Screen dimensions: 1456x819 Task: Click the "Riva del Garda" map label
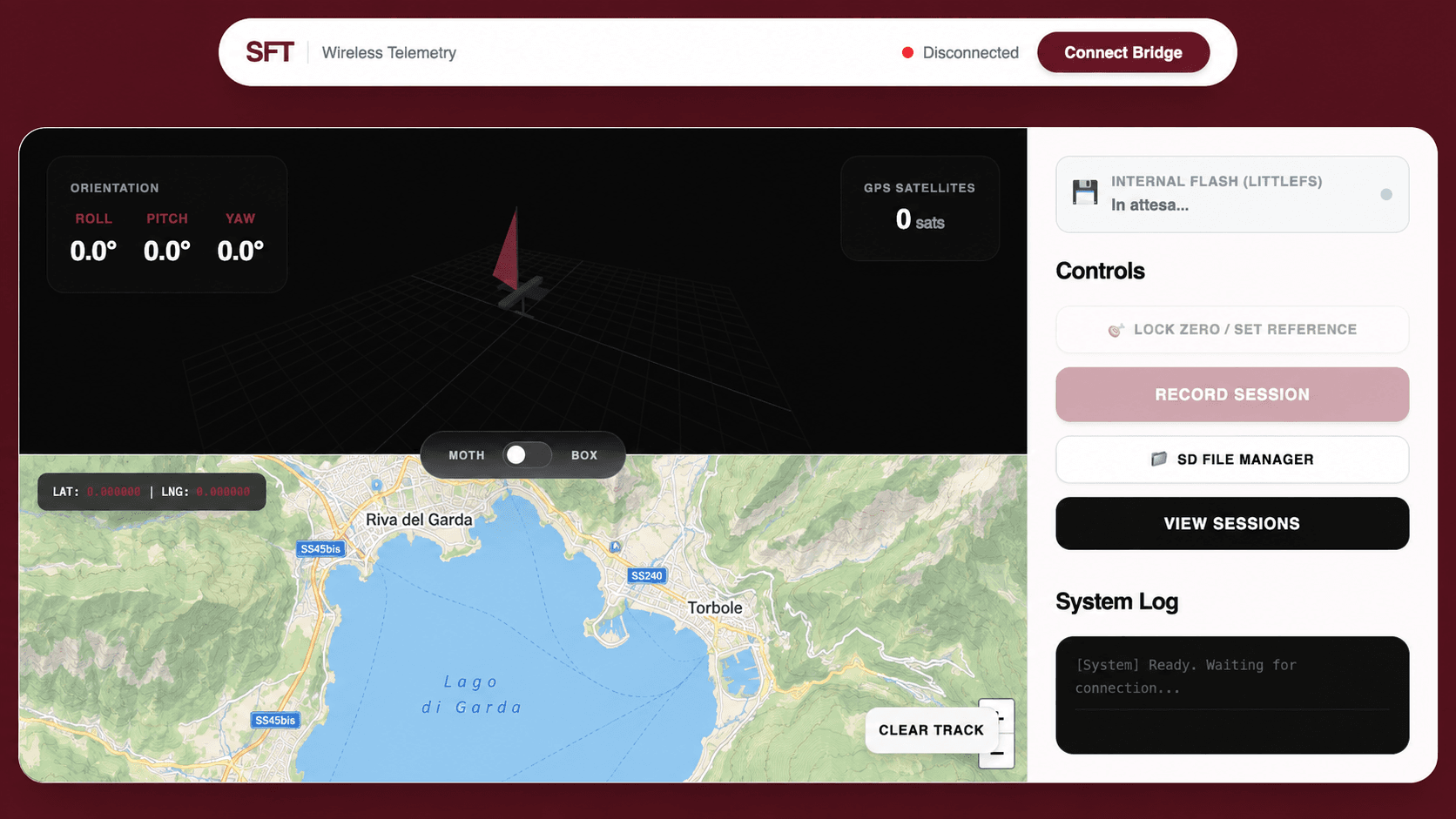[x=419, y=520]
